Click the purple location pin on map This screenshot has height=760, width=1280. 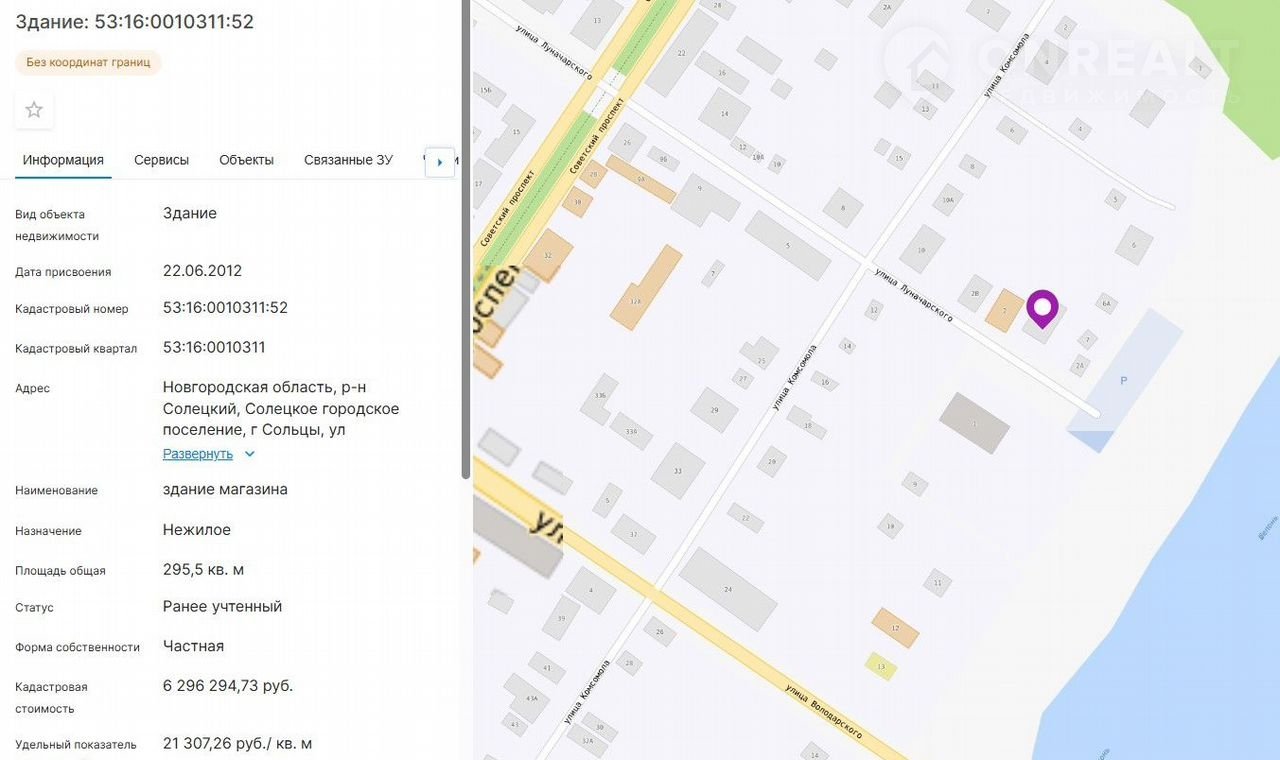pyautogui.click(x=1042, y=308)
